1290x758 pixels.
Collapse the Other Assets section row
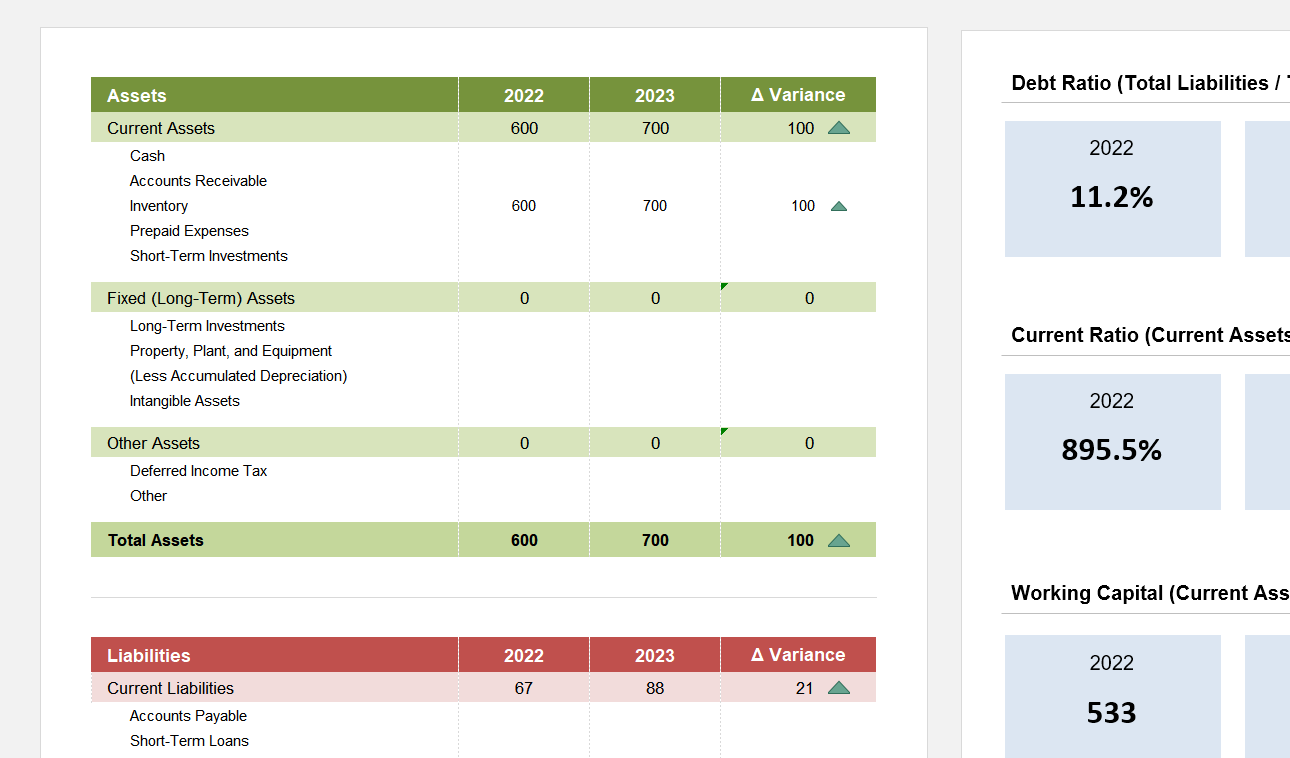(x=153, y=442)
